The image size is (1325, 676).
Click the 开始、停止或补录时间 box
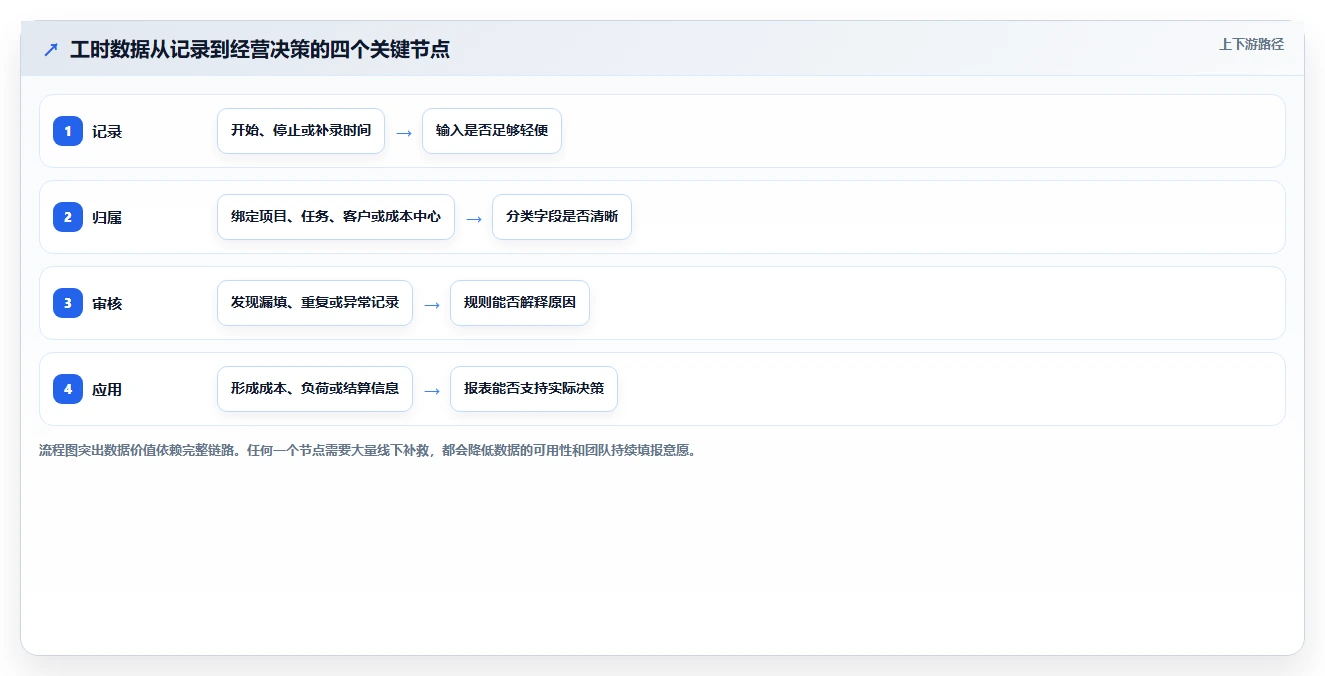[x=301, y=131]
